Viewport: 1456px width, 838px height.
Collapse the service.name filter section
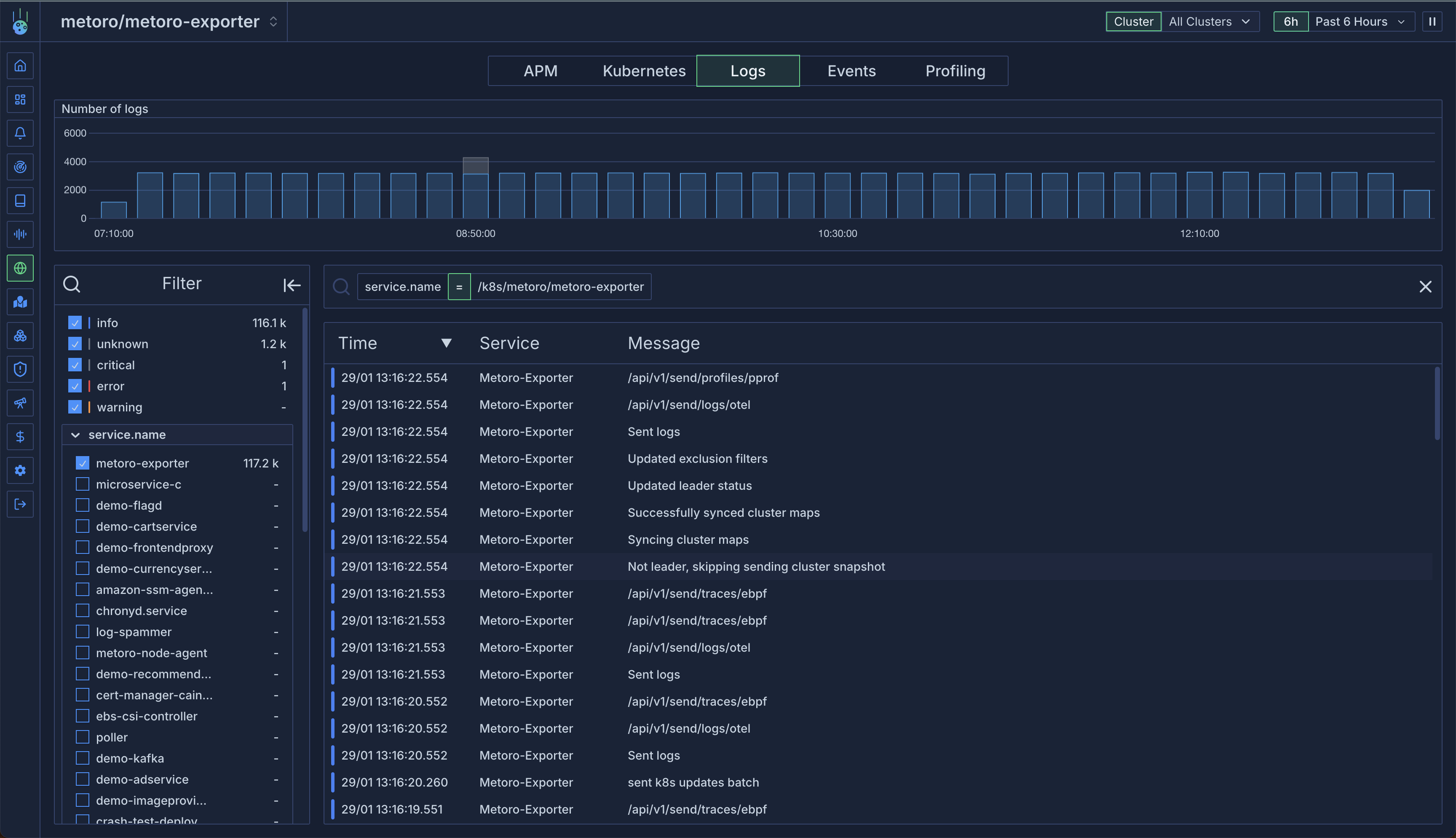[75, 435]
